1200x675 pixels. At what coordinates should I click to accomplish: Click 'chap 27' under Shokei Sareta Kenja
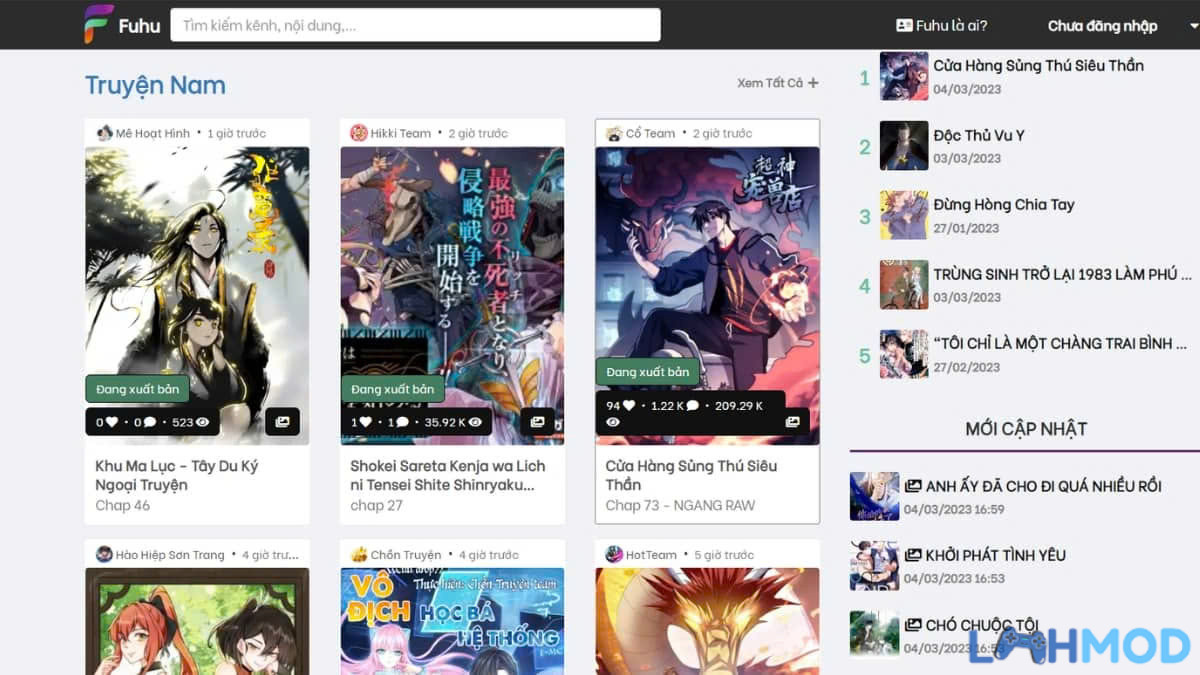[376, 505]
